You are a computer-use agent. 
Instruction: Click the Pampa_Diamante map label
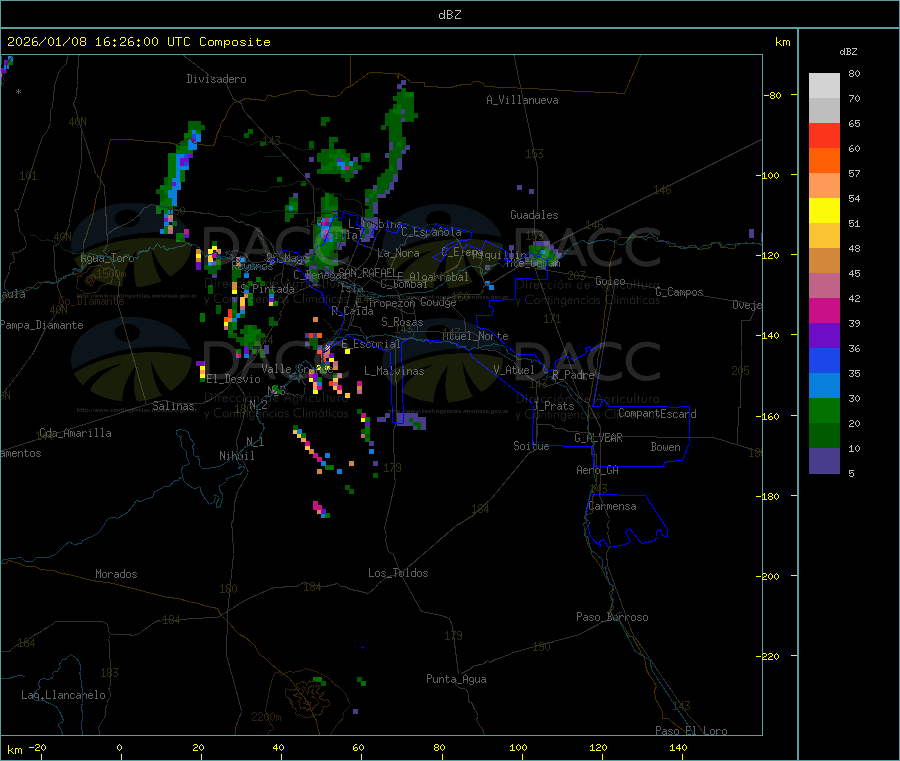[42, 325]
